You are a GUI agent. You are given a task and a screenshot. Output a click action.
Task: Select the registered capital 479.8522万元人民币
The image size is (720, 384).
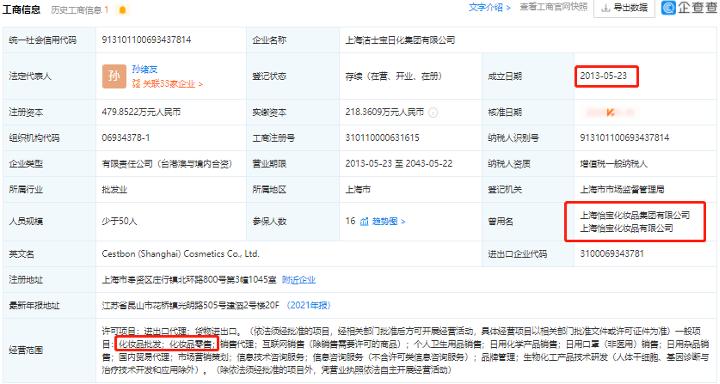pyautogui.click(x=141, y=112)
